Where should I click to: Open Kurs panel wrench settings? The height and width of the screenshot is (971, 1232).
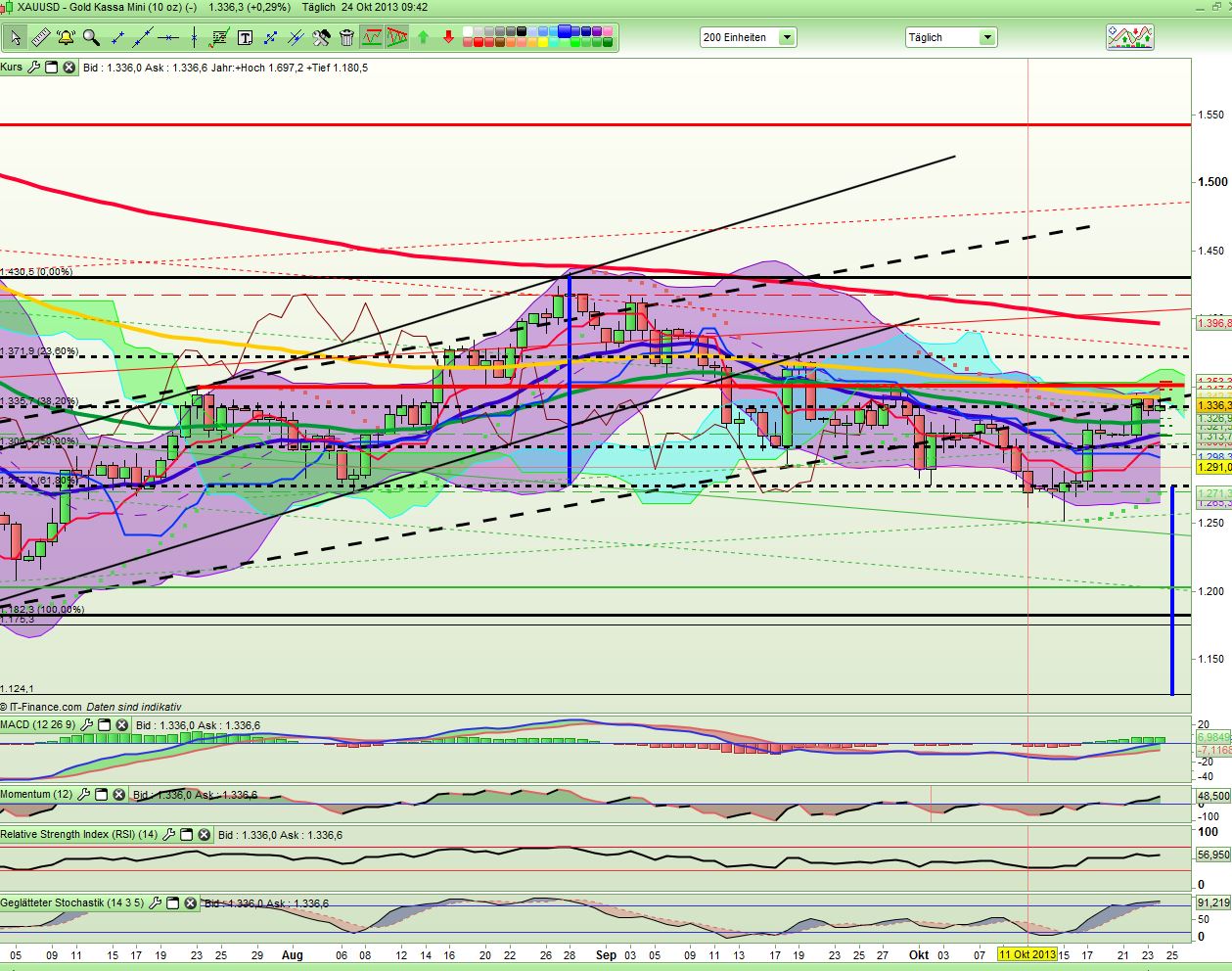coord(34,68)
